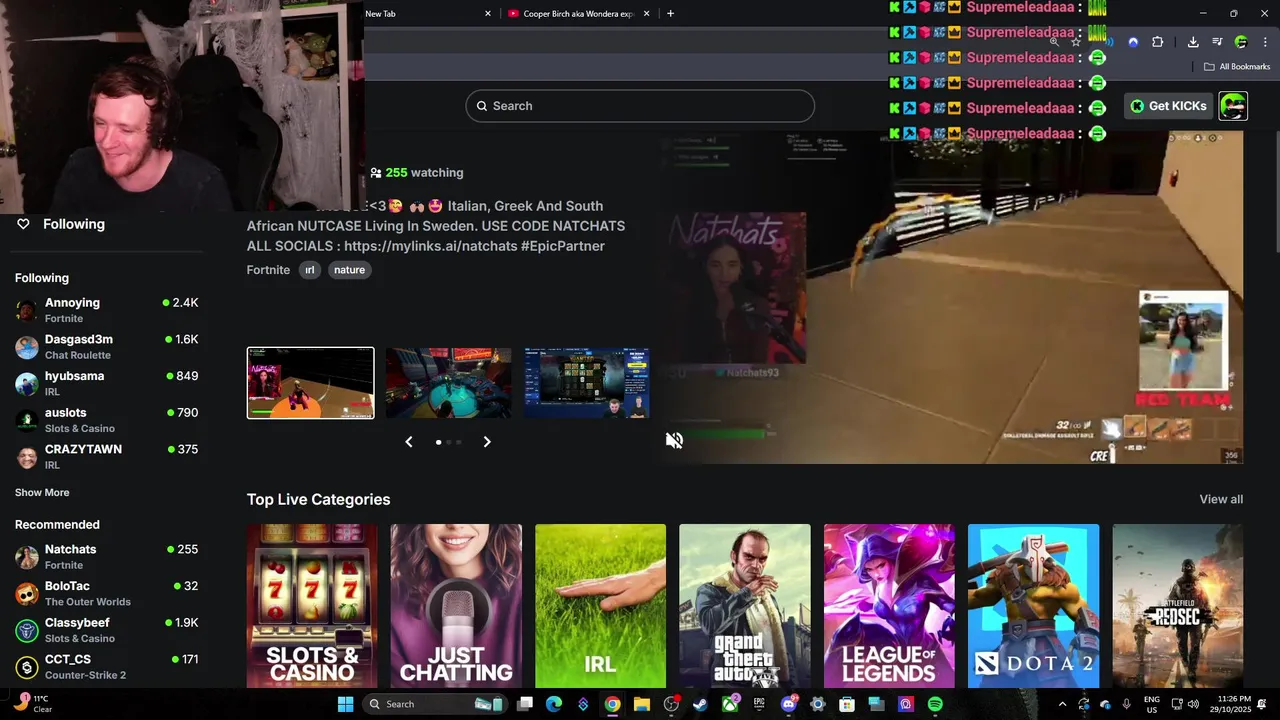
Task: Select the irl stream tag
Action: point(310,270)
